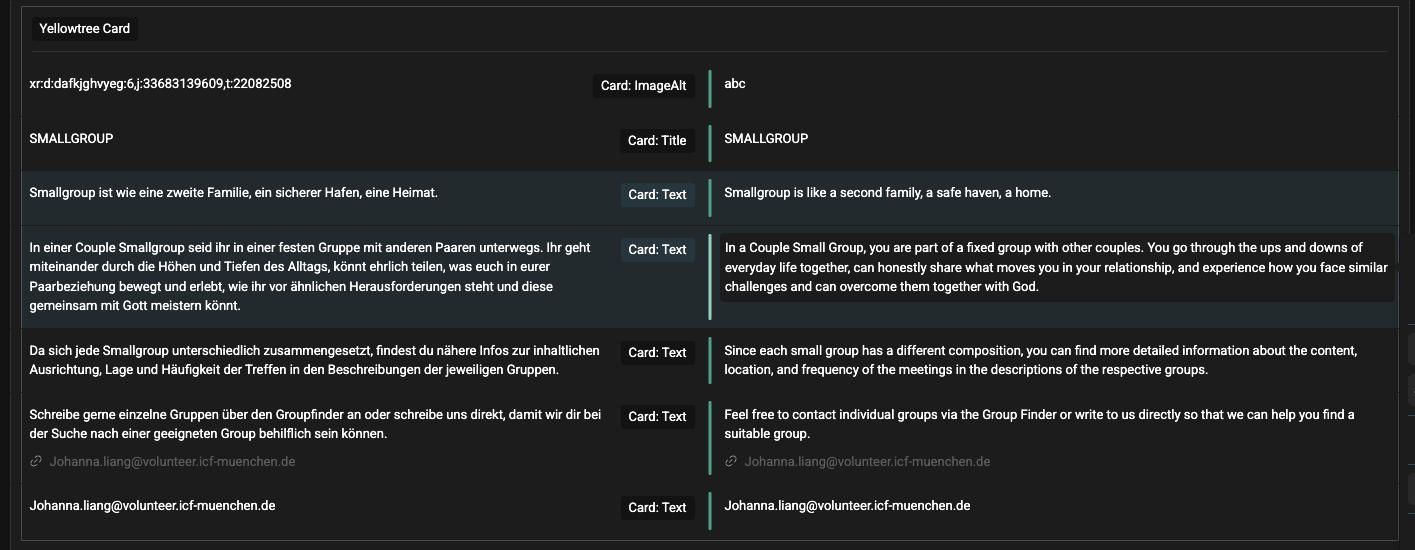Open the greyed email link under "Feel free to contact"
Viewport: 1415px width, 550px height.
pos(867,462)
